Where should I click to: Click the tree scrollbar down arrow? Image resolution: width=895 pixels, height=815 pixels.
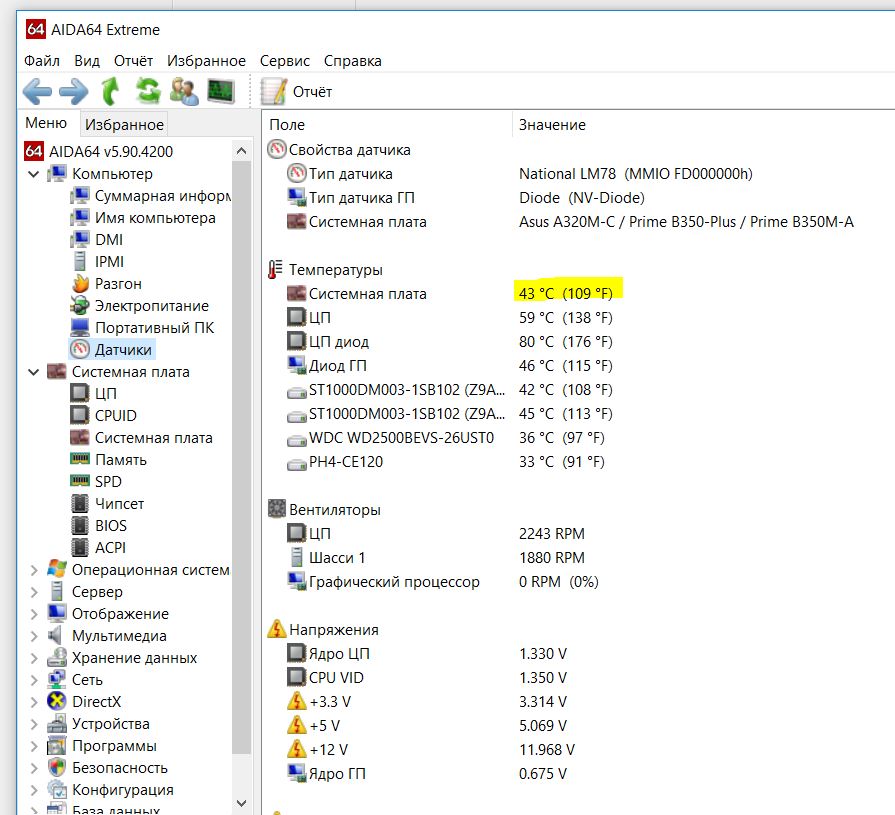241,804
